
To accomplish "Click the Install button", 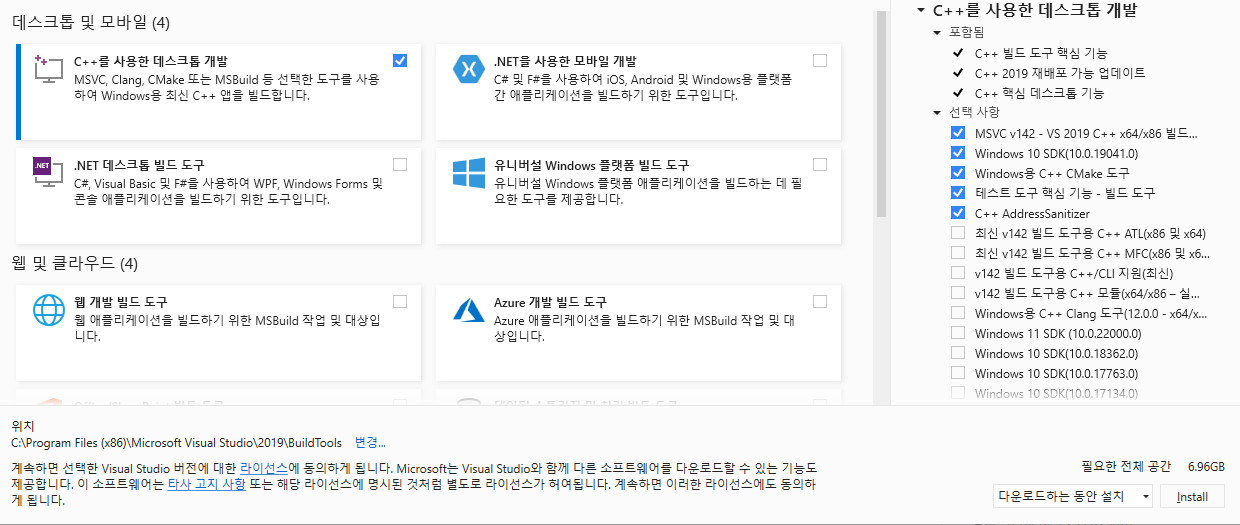I will [x=1192, y=496].
